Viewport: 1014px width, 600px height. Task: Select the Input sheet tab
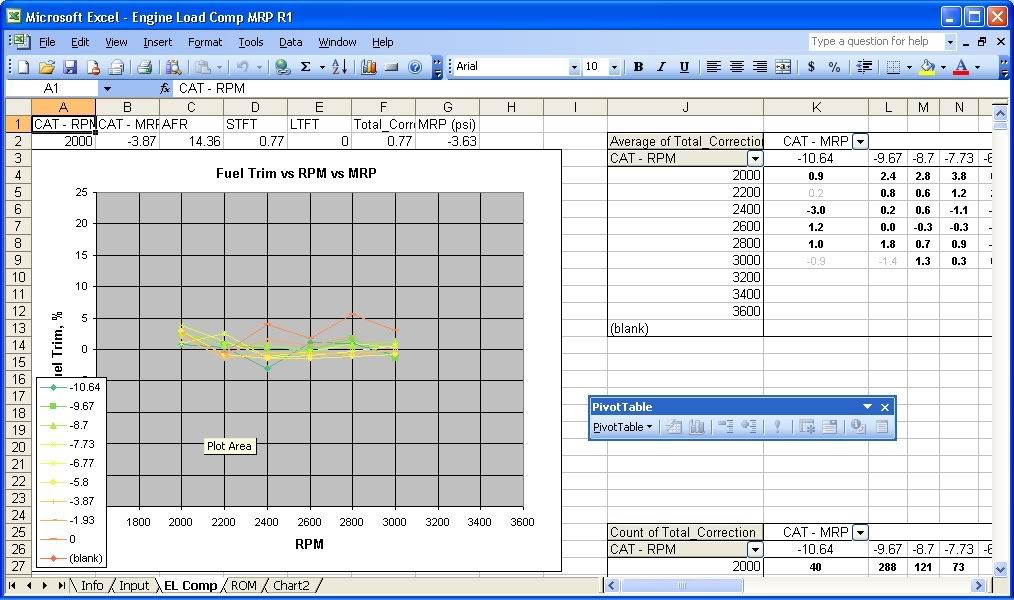[x=134, y=586]
